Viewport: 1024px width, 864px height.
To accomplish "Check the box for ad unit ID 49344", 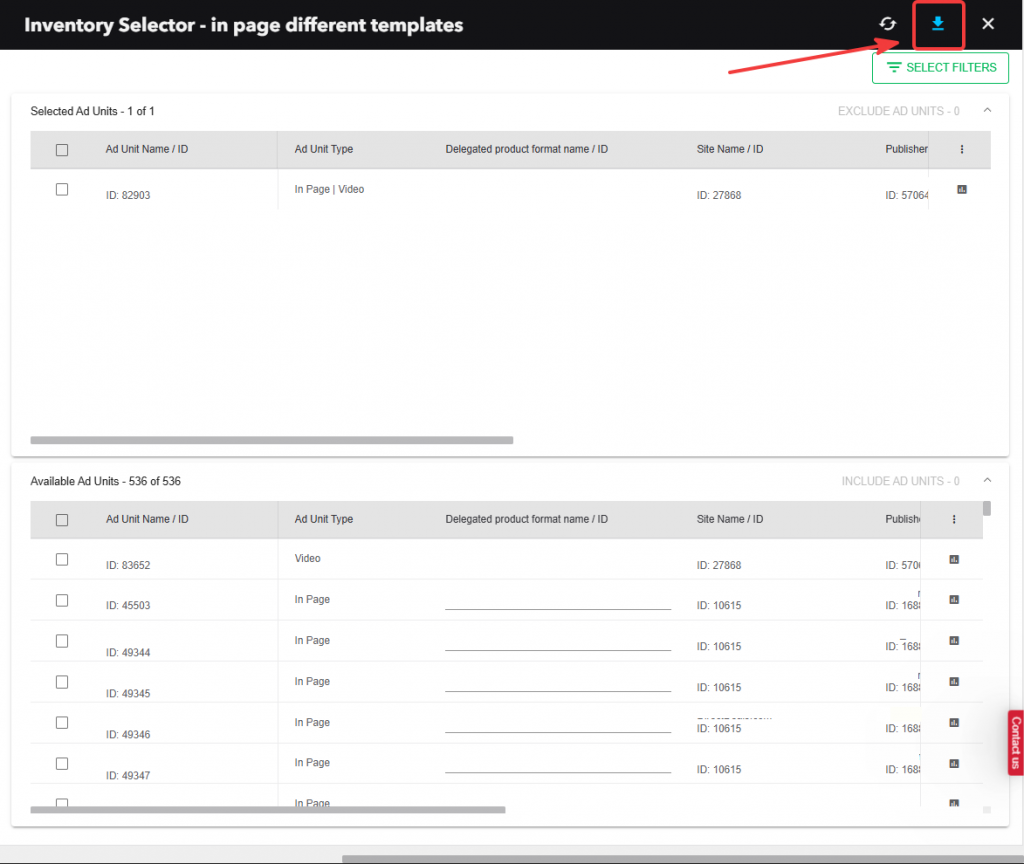I will (62, 641).
